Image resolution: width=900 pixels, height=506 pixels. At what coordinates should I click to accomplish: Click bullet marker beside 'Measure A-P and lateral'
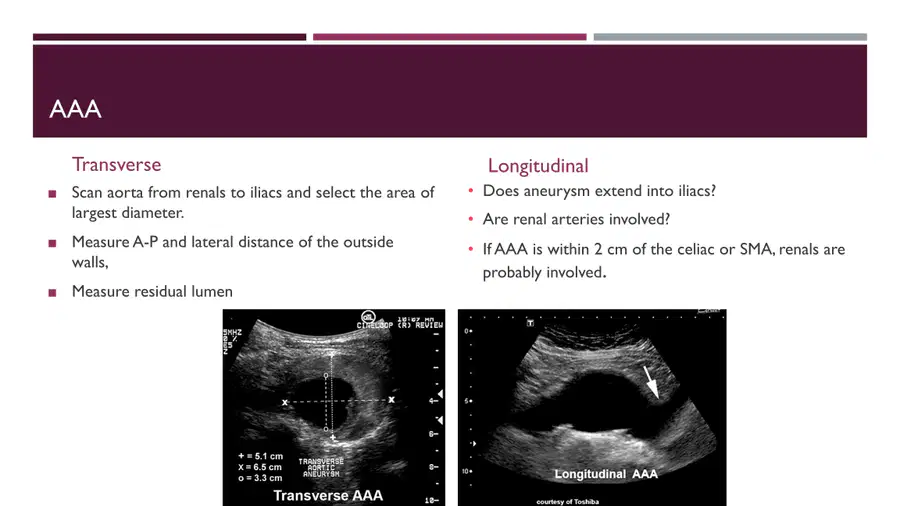(52, 243)
